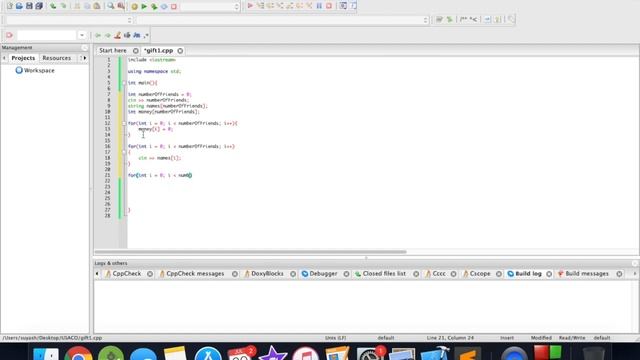Toggle regex search option icon
Viewport: 640px width, 360px height.
[x=146, y=36]
